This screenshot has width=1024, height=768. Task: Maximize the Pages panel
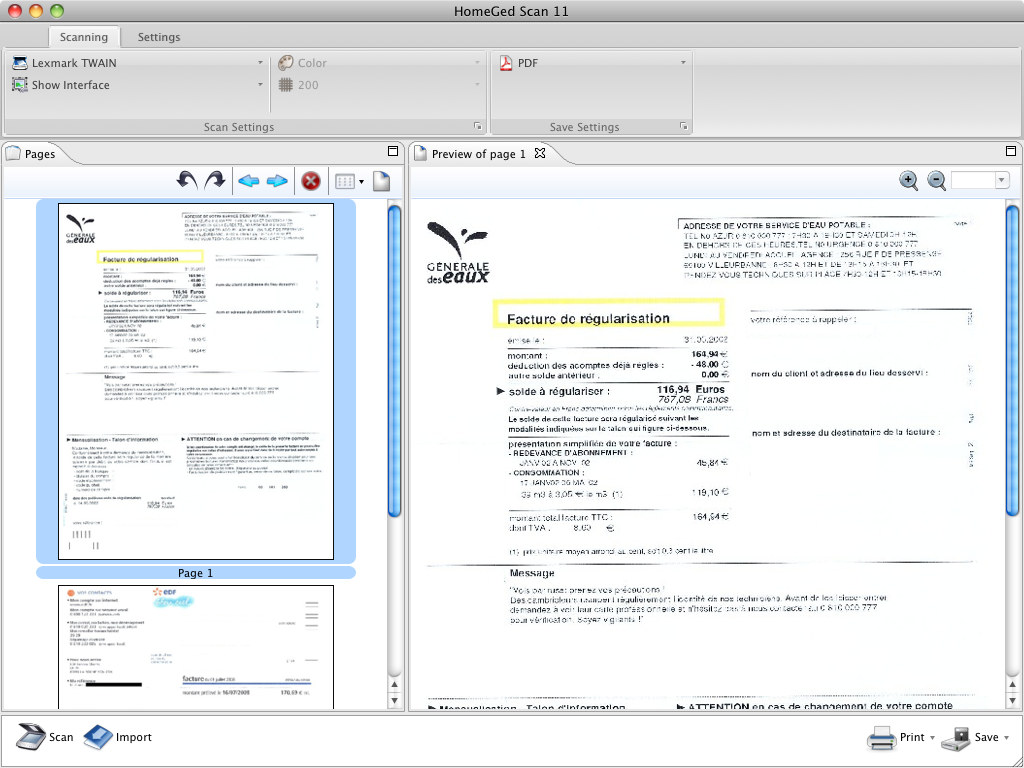click(x=392, y=152)
